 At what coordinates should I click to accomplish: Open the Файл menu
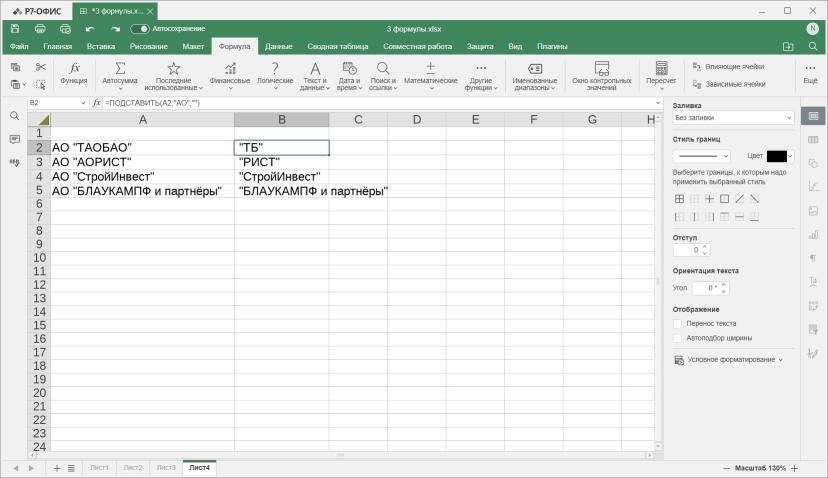pos(19,46)
